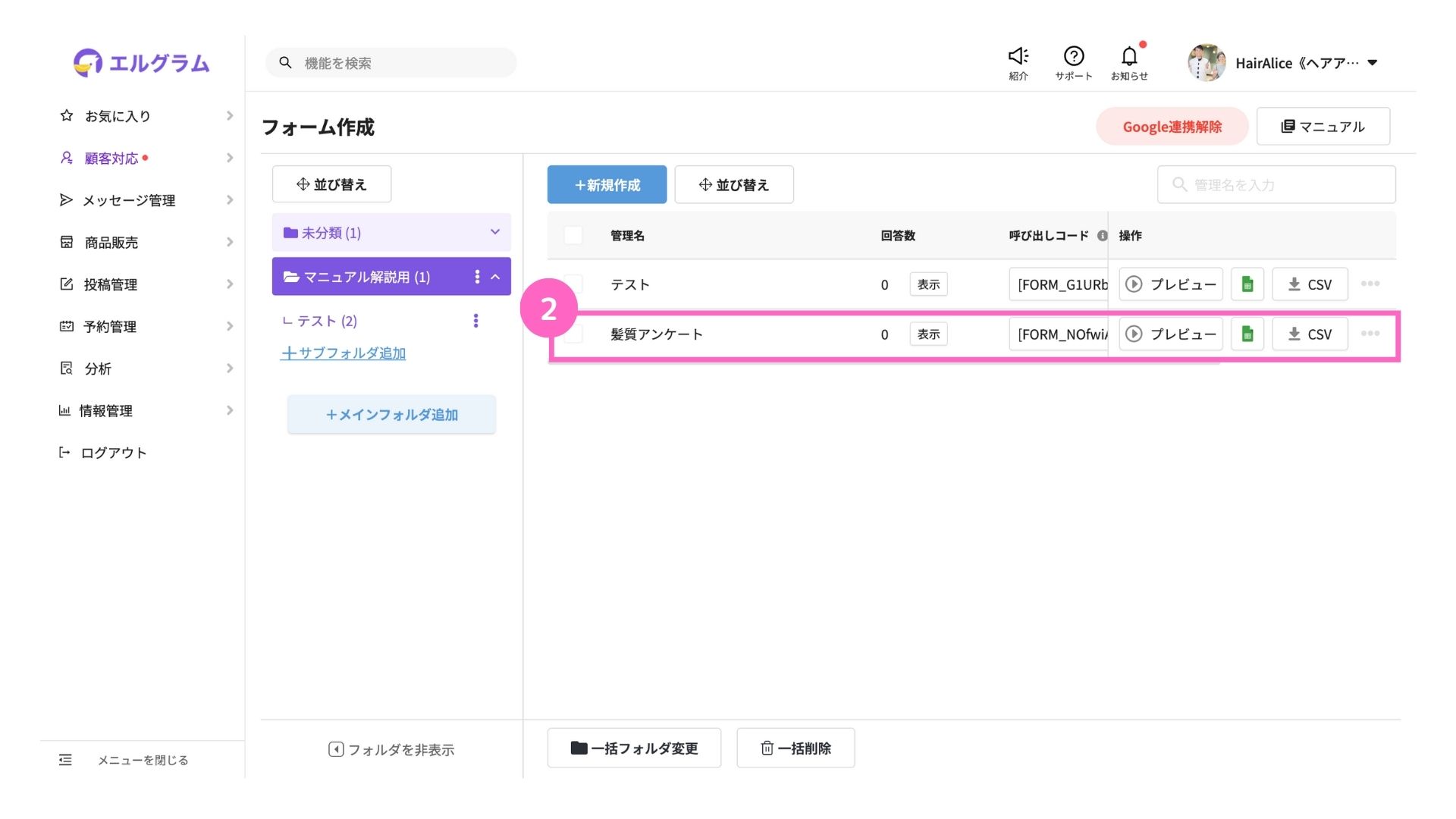Click the サブフォルダ追加 link
The width and height of the screenshot is (1456, 819).
coord(343,353)
